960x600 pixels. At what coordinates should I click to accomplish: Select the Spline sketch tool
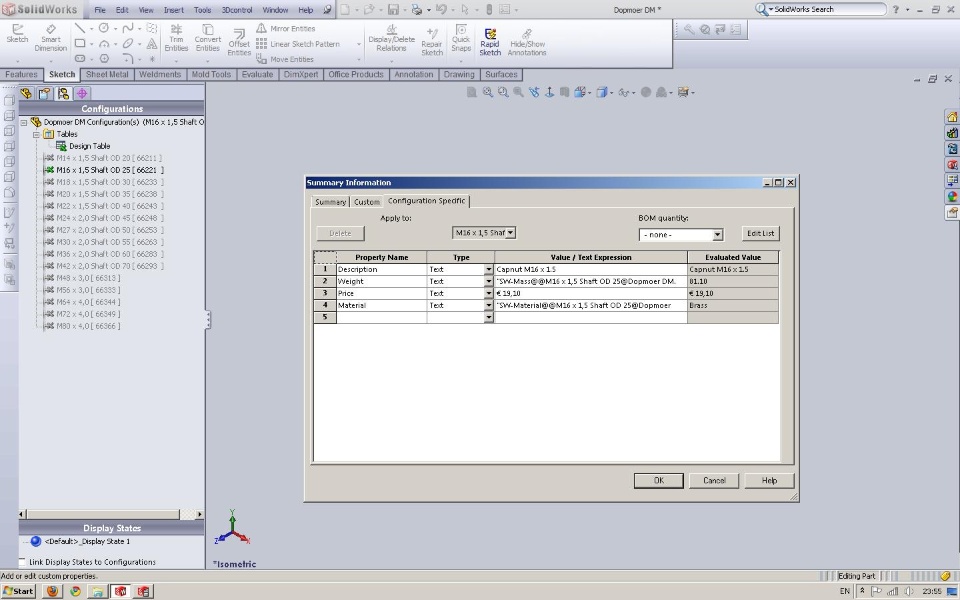127,28
